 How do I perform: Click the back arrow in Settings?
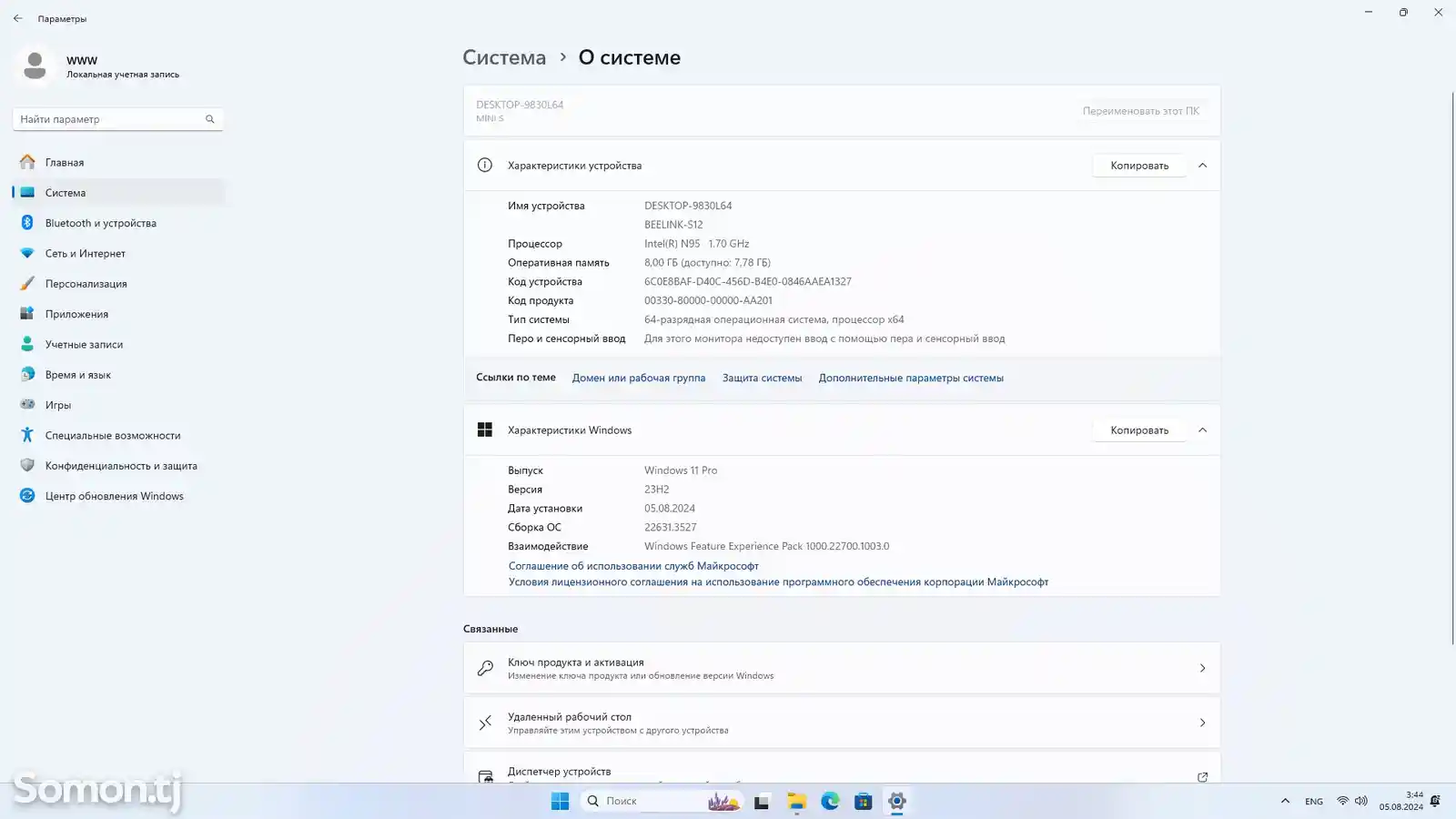point(17,18)
